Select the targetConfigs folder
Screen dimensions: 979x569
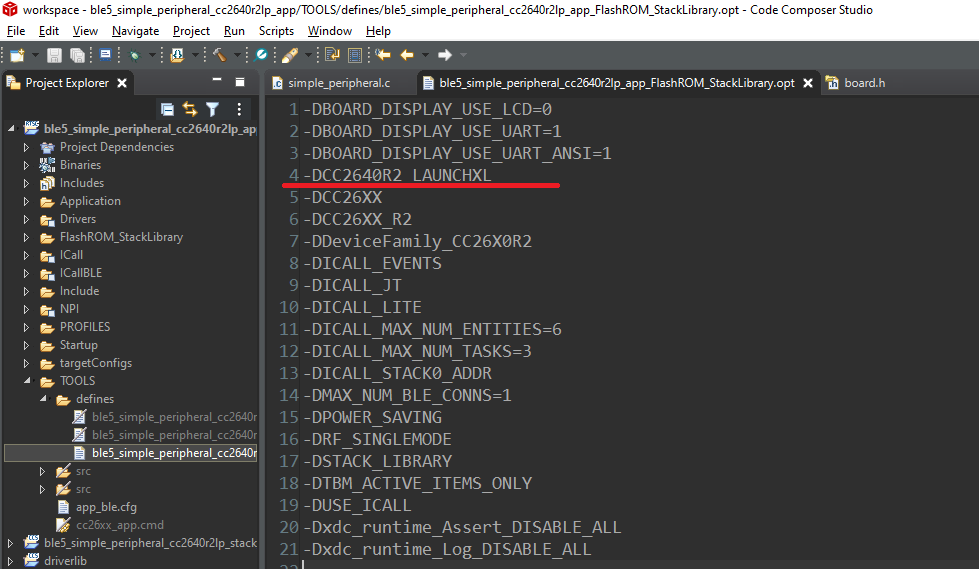[96, 363]
